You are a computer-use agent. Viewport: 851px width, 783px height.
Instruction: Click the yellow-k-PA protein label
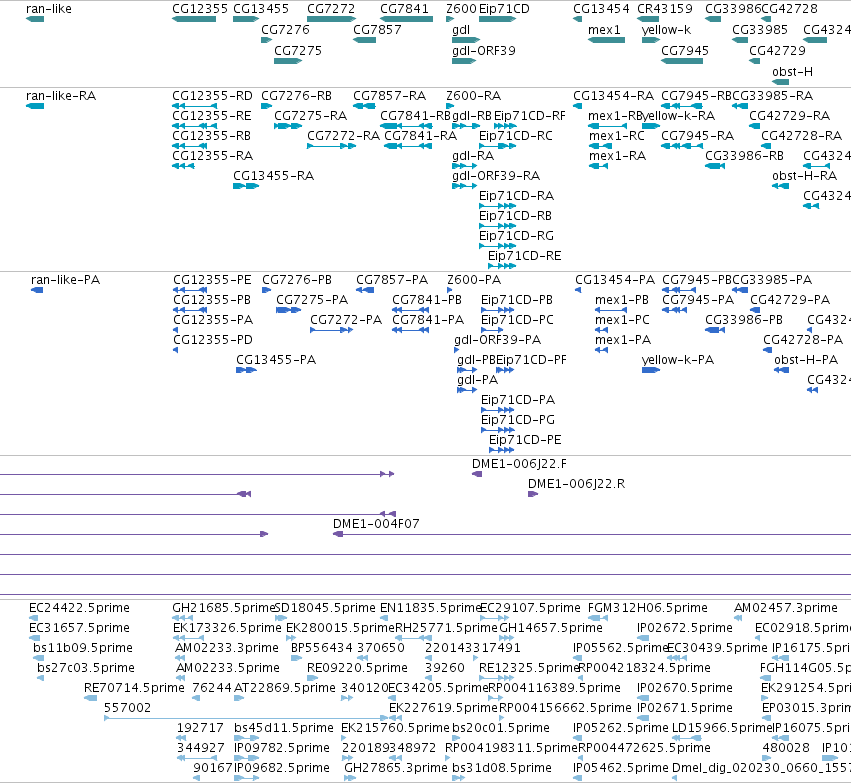pos(677,360)
